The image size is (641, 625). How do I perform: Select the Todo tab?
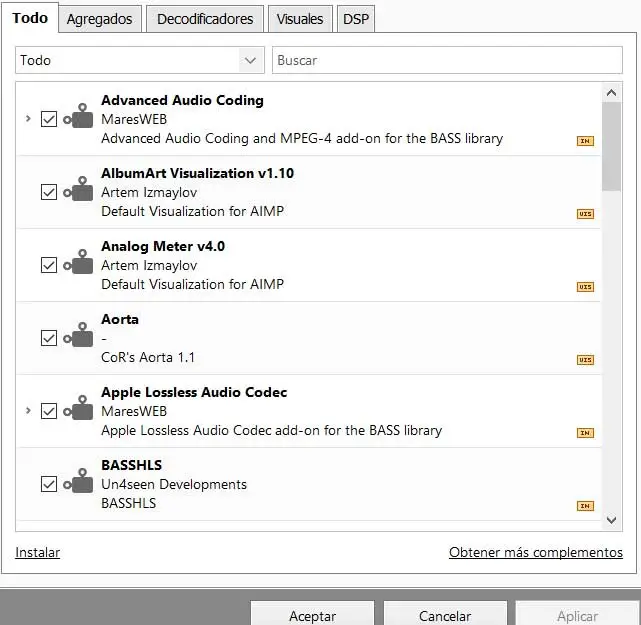[x=30, y=18]
